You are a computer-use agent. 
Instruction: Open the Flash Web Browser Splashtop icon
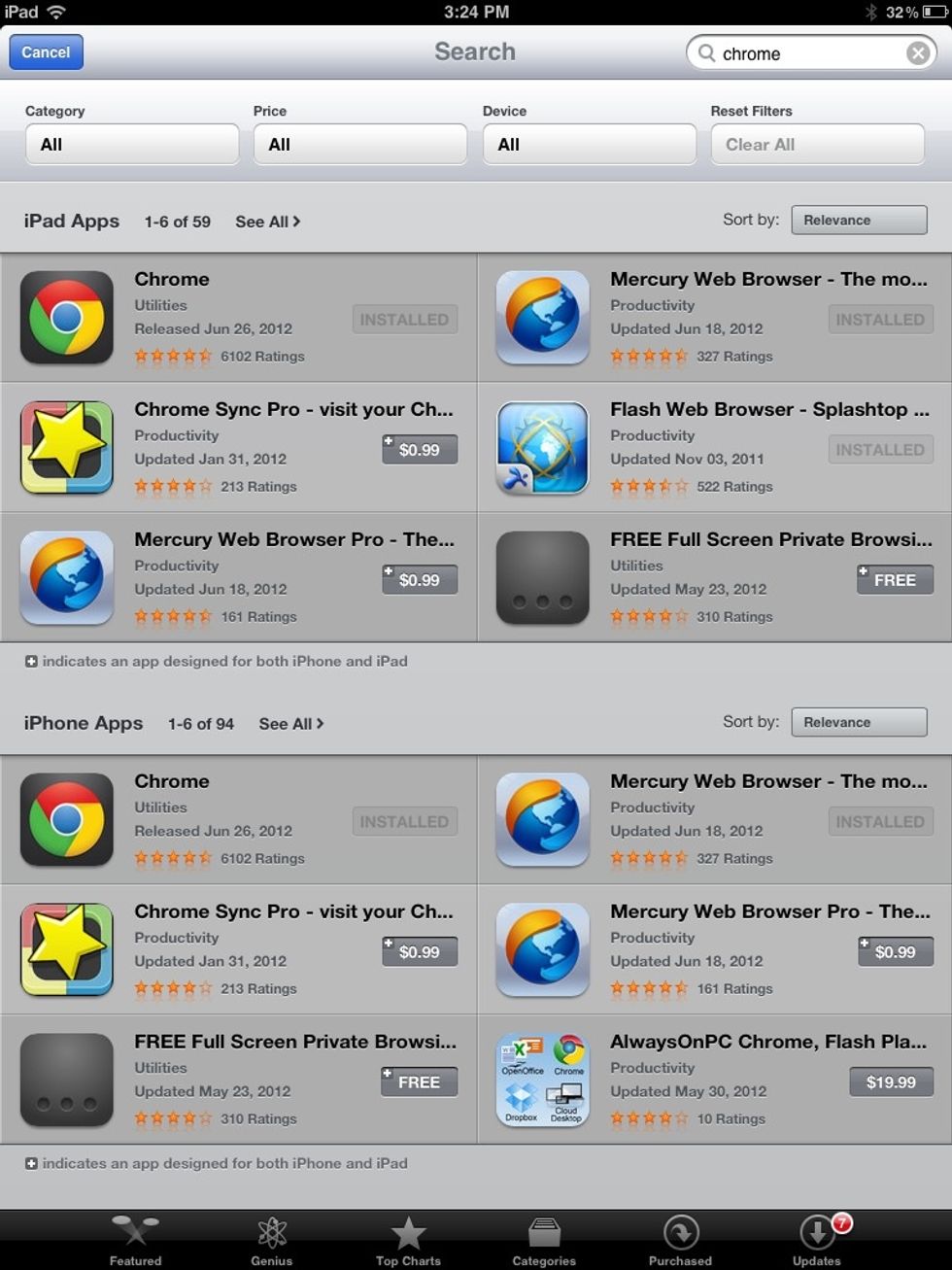[x=543, y=448]
